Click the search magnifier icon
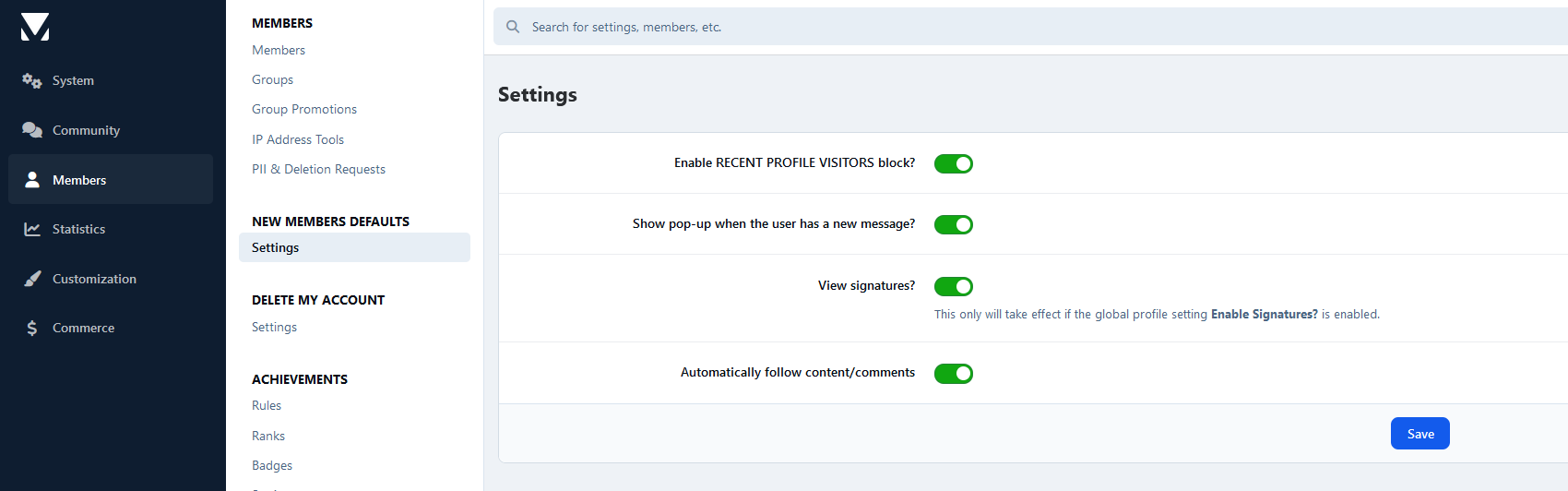 [513, 27]
